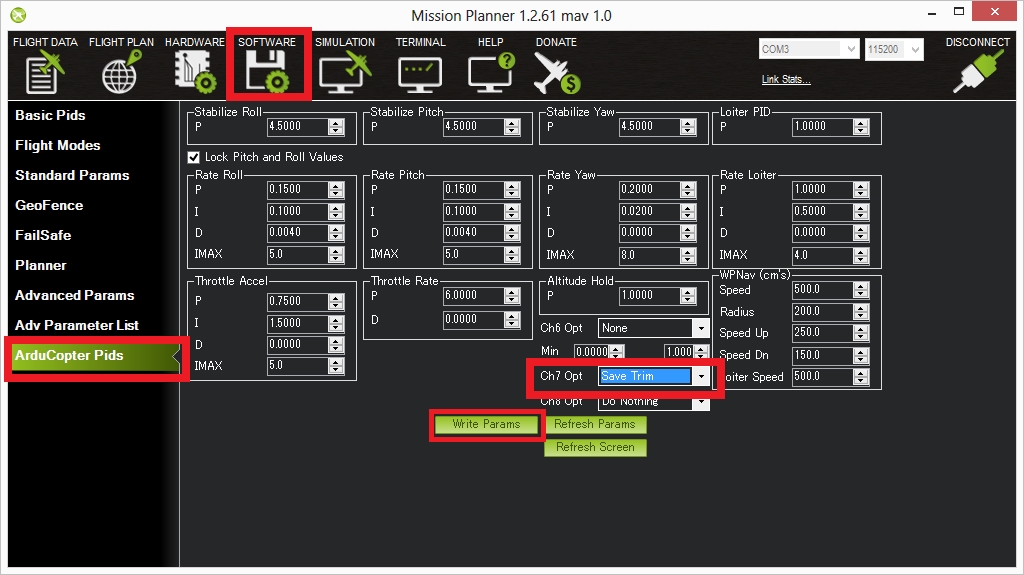
Task: Click the Refresh Params button
Action: (595, 424)
